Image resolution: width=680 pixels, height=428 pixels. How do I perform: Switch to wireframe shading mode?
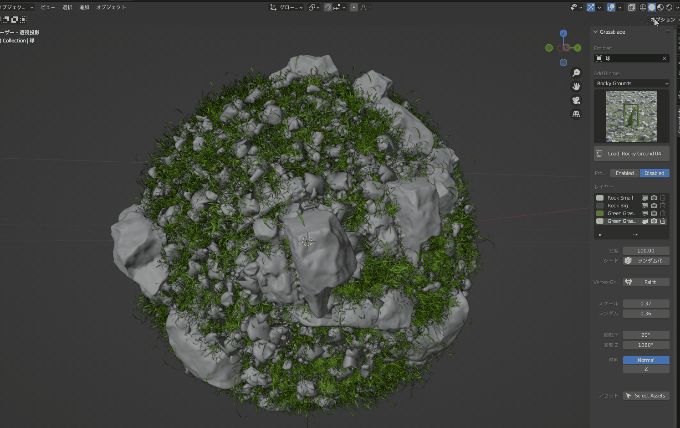tap(643, 7)
